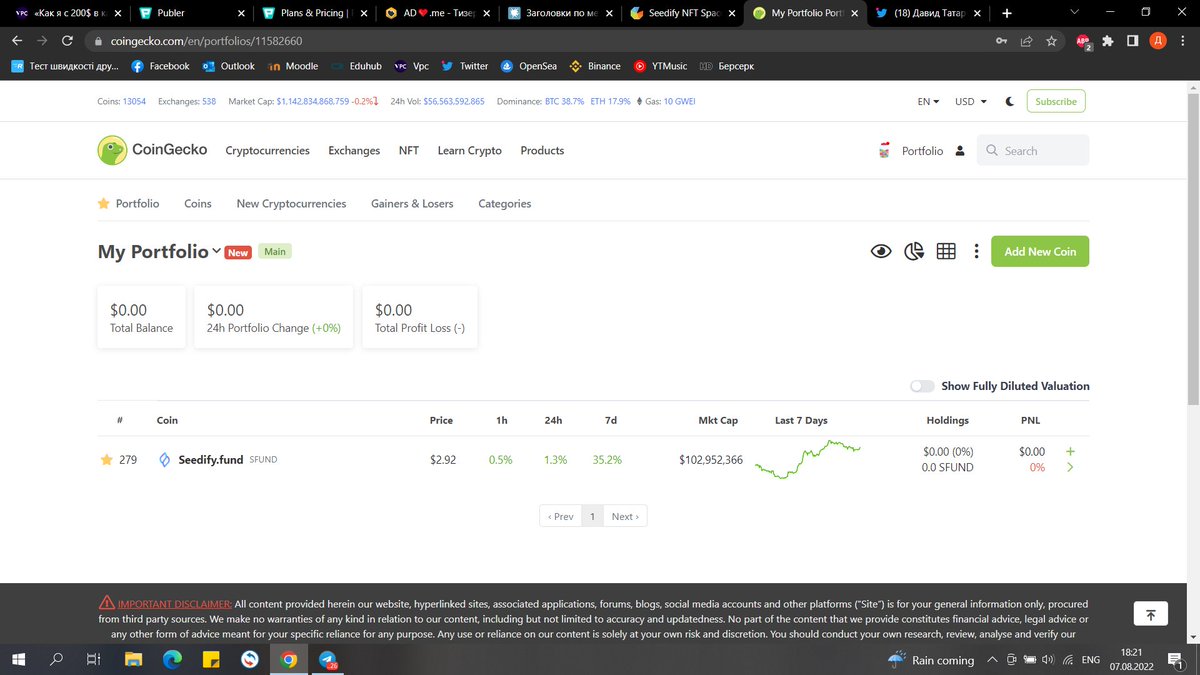This screenshot has width=1200, height=675.
Task: Open the Facebook bookmark
Action: point(160,66)
